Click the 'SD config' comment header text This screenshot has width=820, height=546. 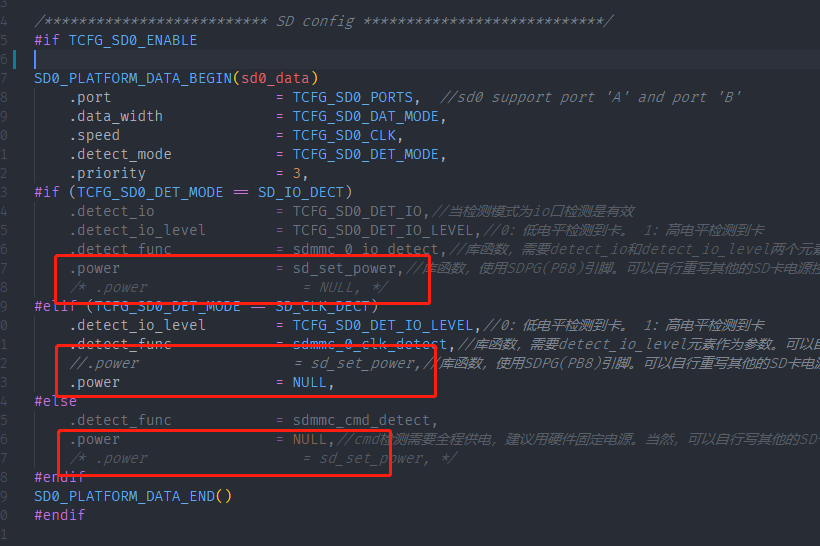coord(315,21)
